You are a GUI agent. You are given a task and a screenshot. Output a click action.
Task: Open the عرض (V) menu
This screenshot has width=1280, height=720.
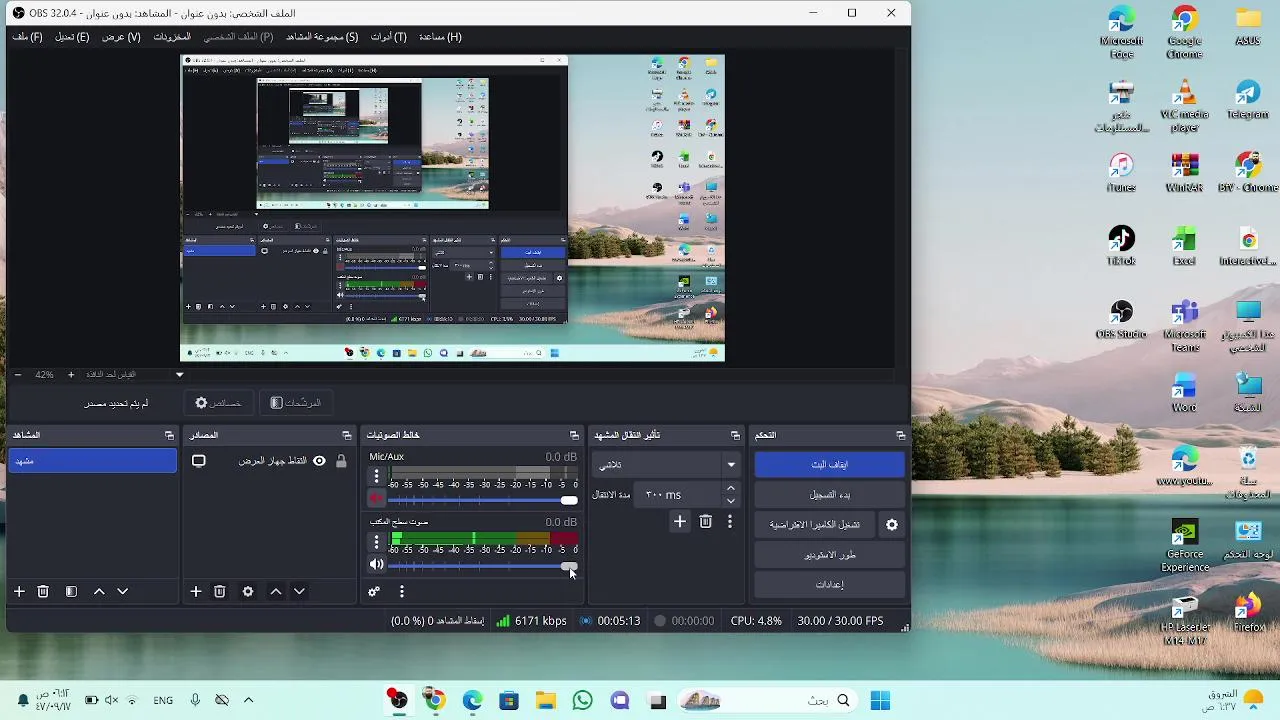(121, 37)
